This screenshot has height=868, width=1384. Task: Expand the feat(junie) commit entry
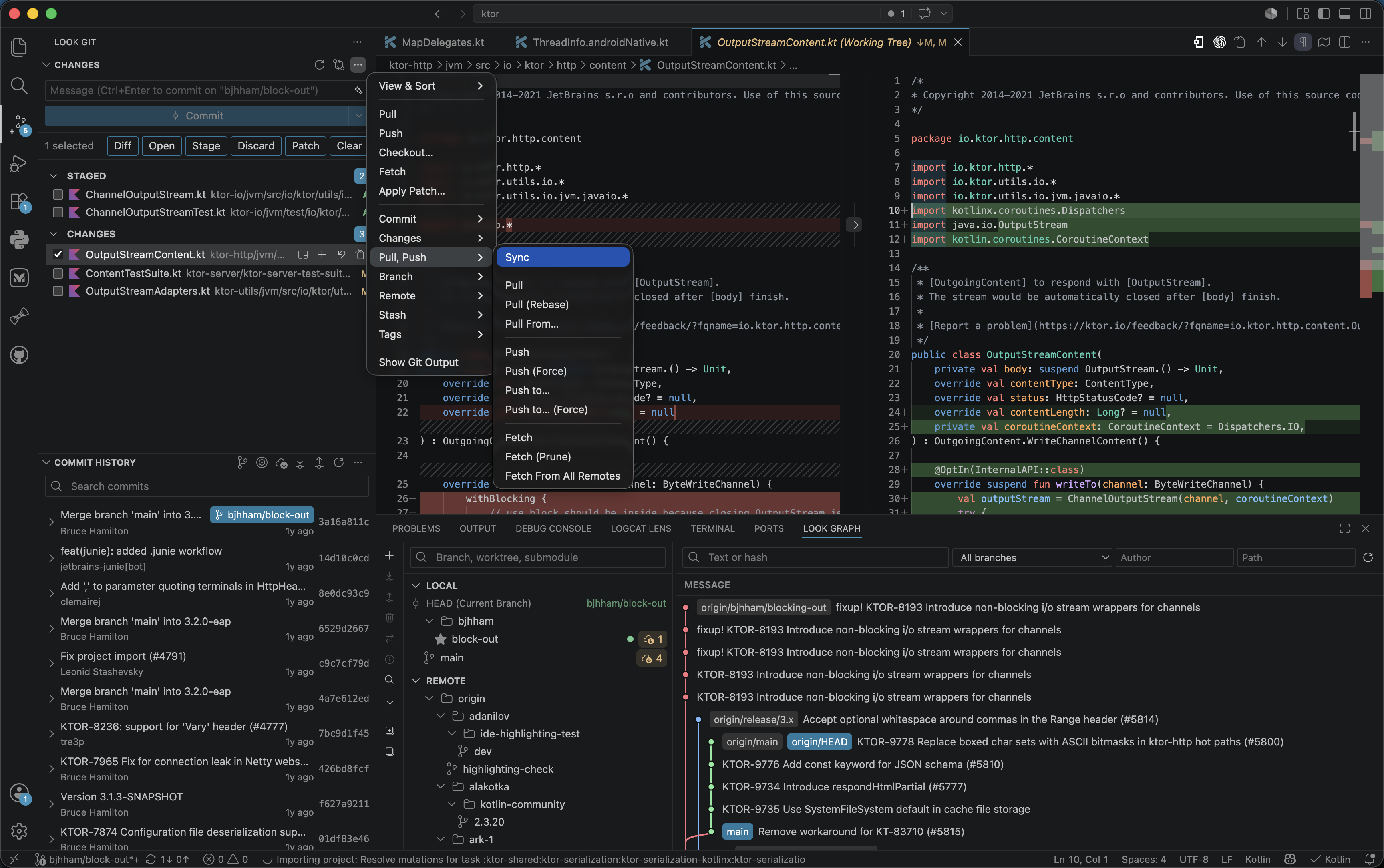(x=51, y=558)
